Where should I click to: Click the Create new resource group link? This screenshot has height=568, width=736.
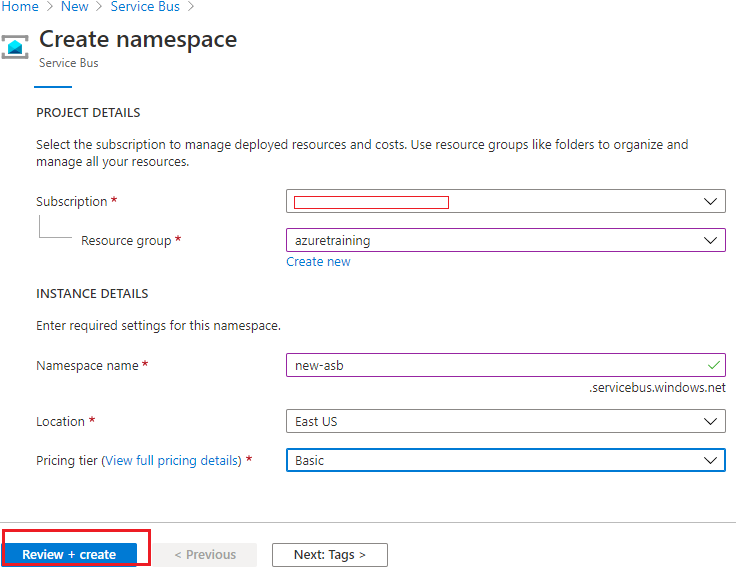click(x=318, y=262)
